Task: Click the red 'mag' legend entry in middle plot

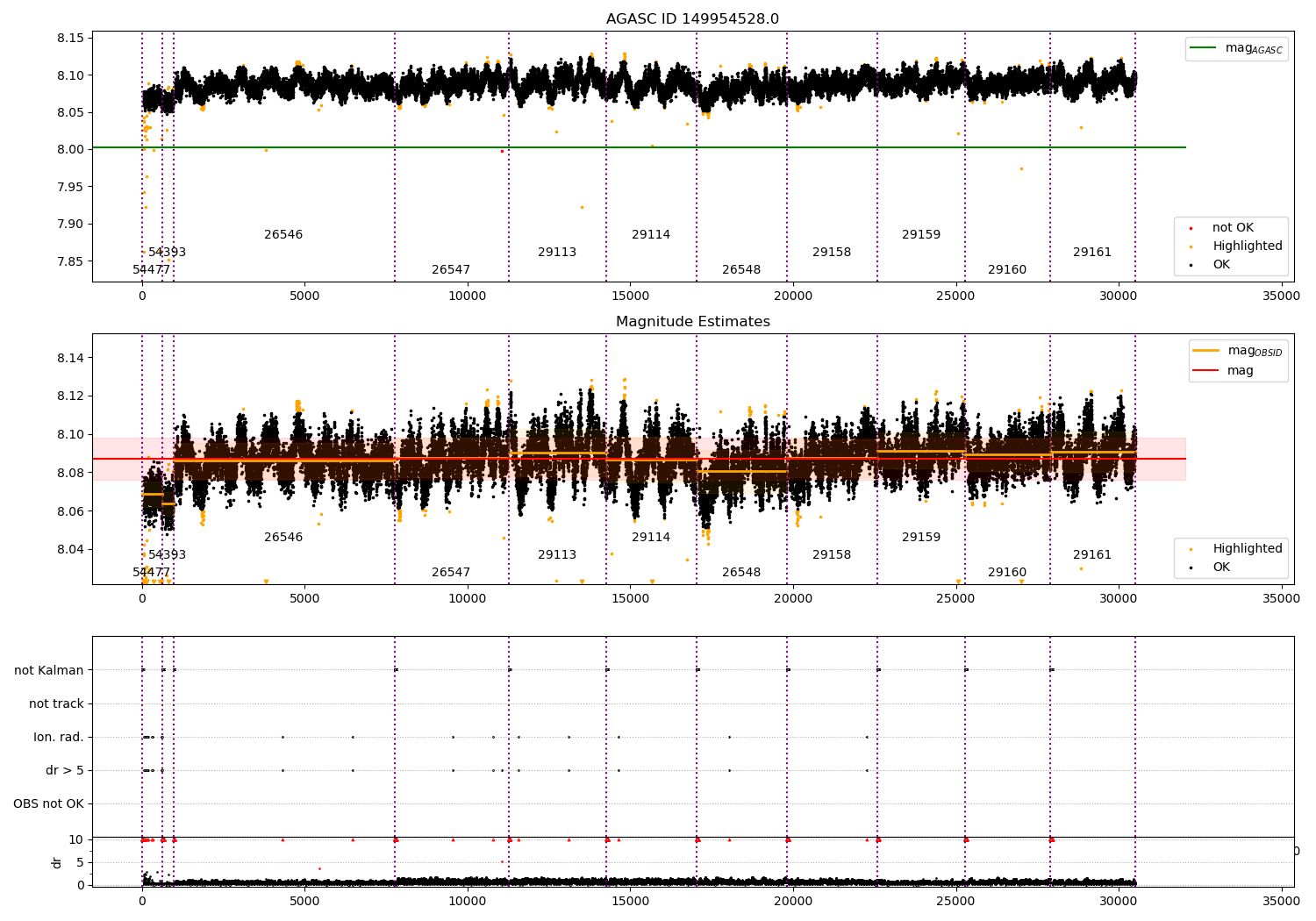Action: pyautogui.click(x=1223, y=371)
